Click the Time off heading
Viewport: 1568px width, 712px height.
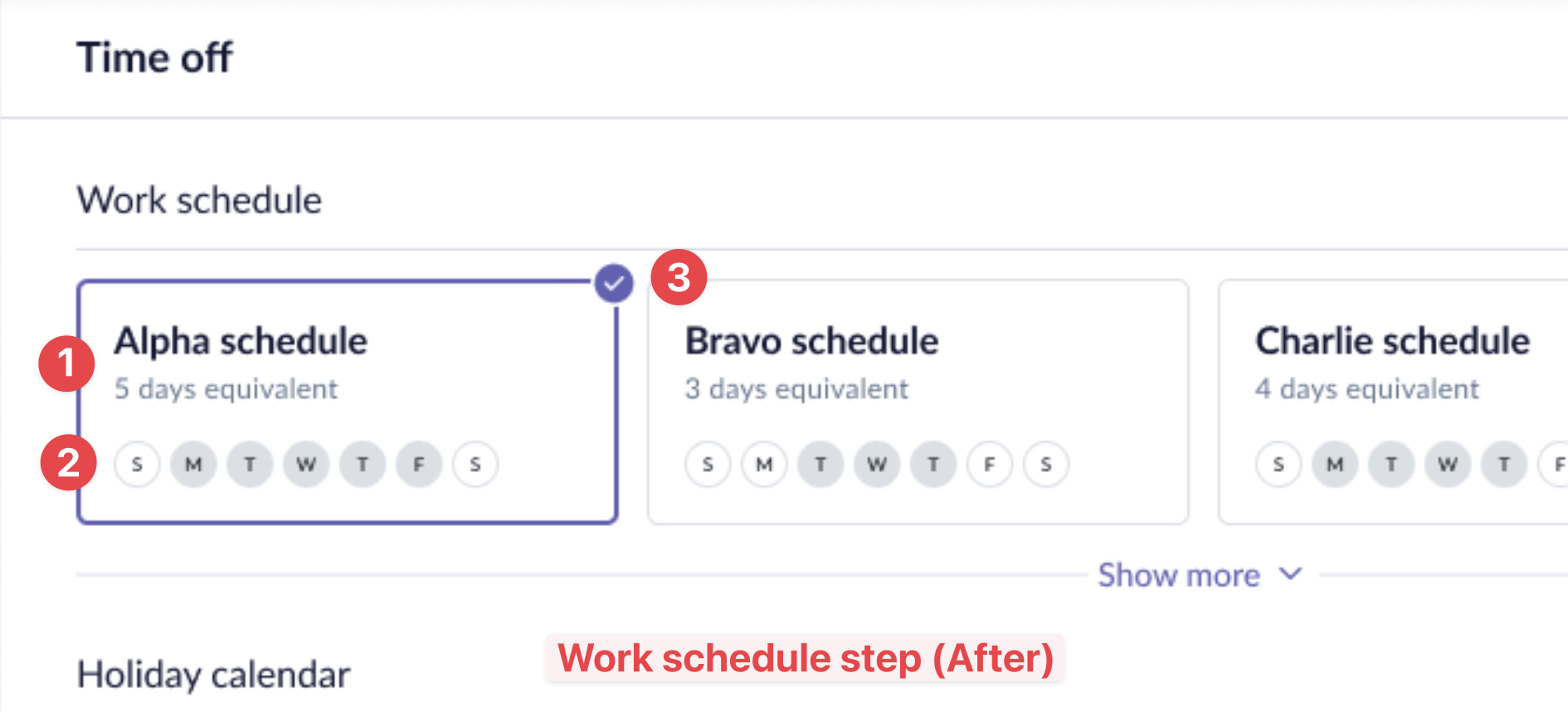(x=155, y=58)
